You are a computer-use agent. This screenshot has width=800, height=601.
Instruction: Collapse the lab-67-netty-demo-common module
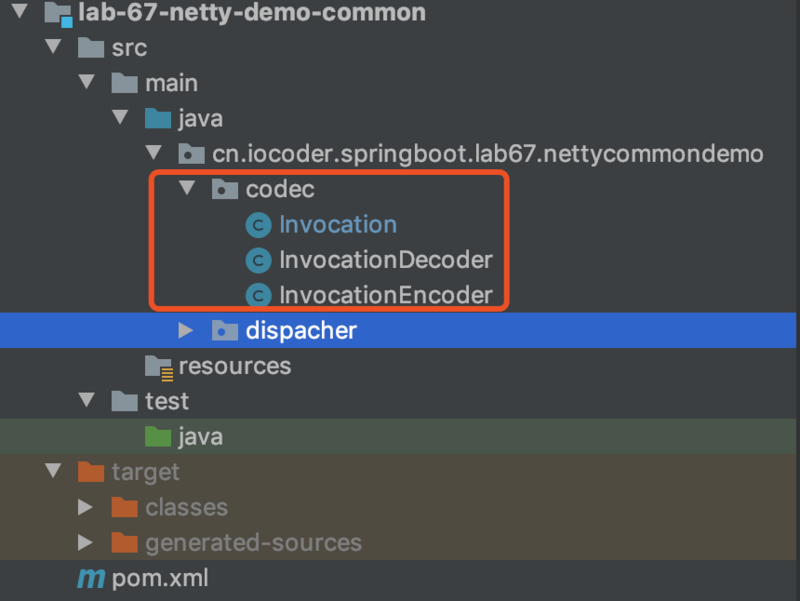[20, 12]
